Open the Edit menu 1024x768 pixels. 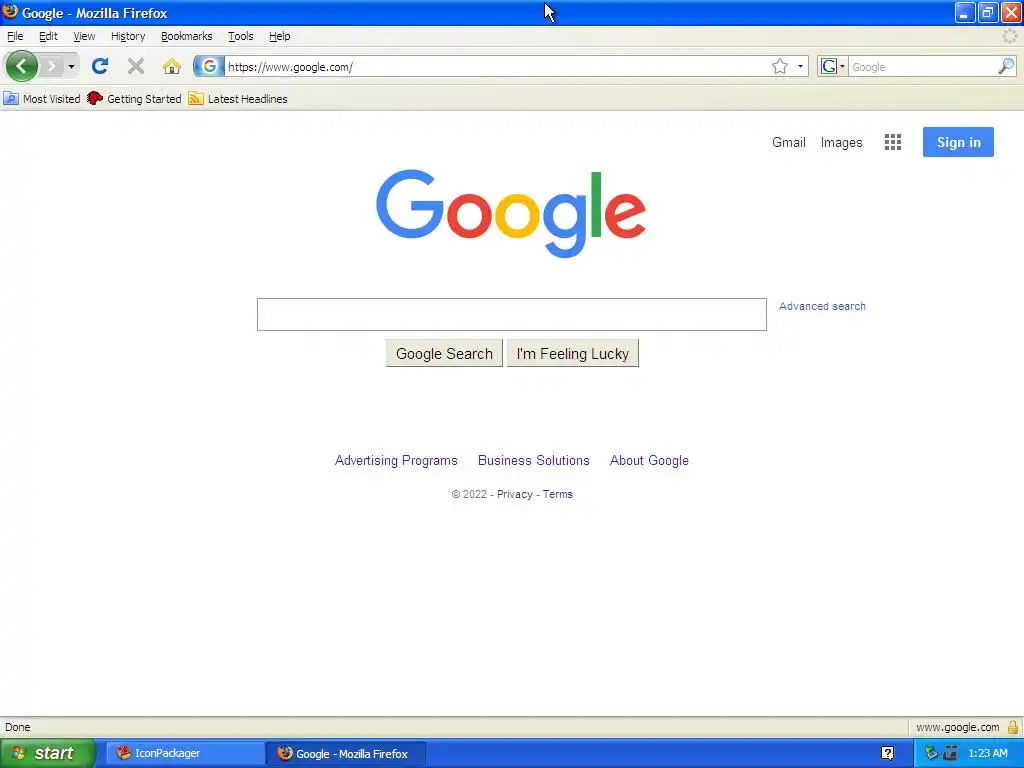tap(48, 36)
